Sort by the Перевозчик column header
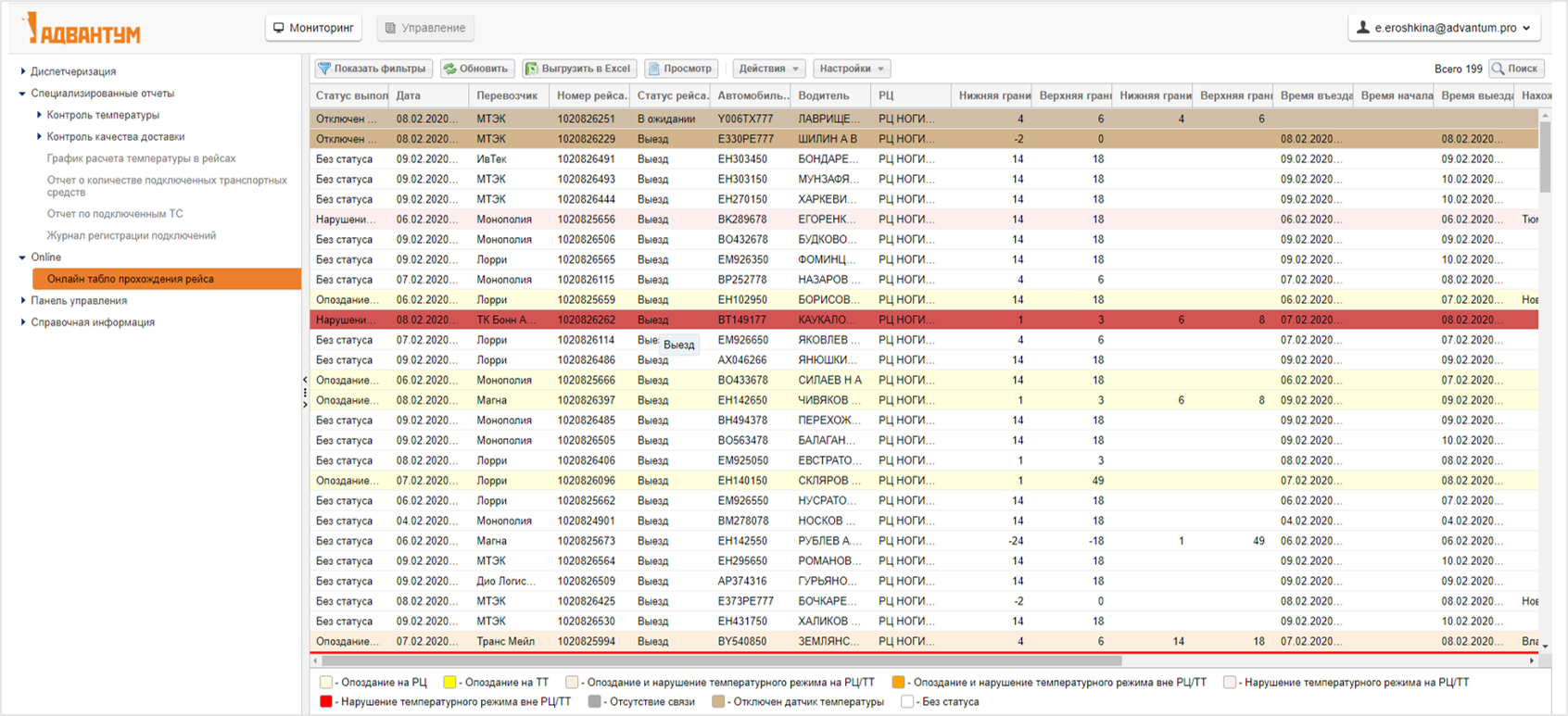This screenshot has height=716, width=1568. tap(507, 95)
